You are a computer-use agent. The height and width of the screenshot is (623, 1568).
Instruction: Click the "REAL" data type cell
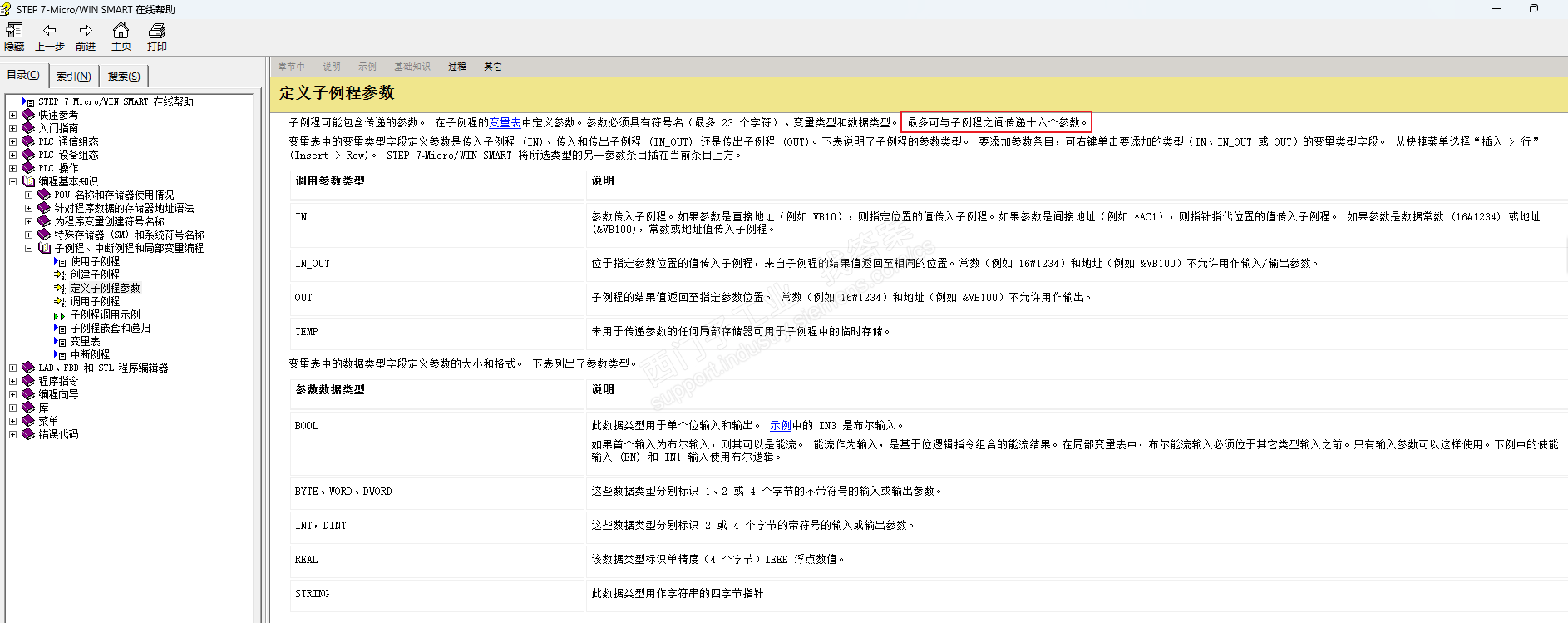click(x=437, y=560)
